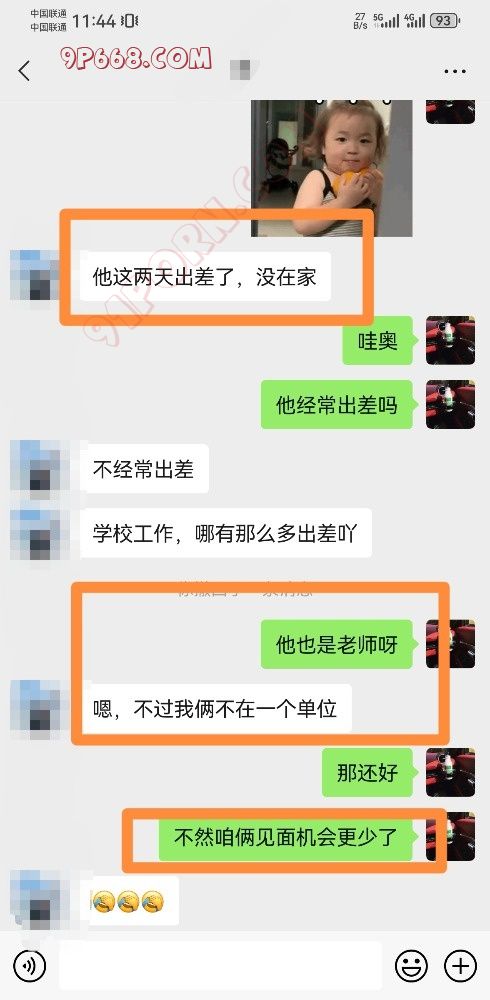Image resolution: width=490 pixels, height=1000 pixels.
Task: Open the plus attachments menu
Action: point(460,966)
